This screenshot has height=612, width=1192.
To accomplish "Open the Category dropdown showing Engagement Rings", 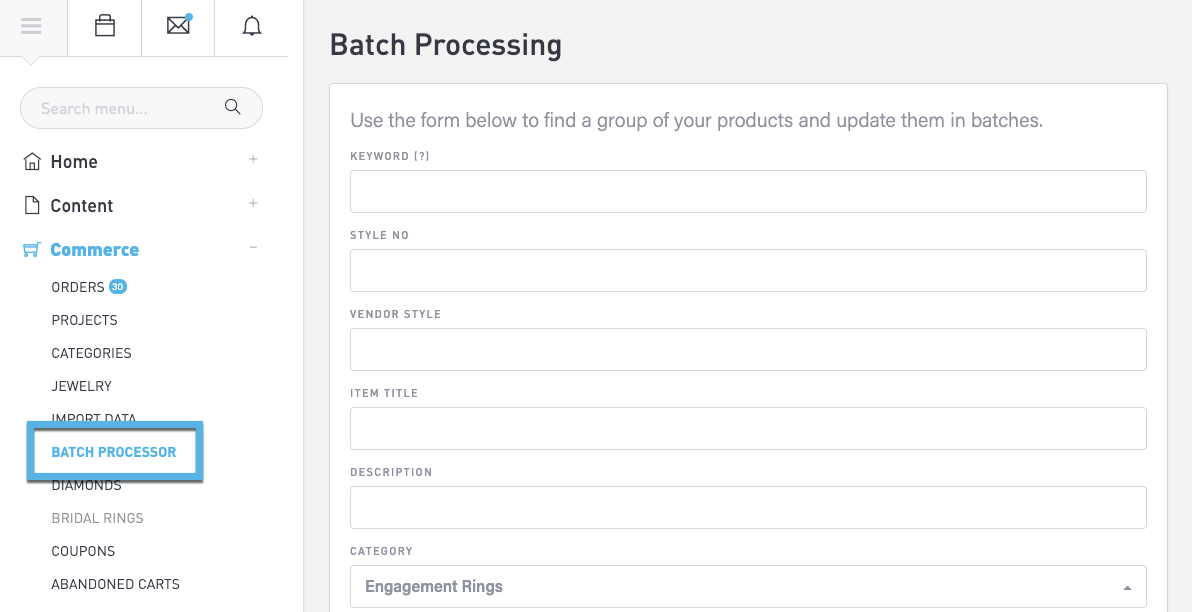I will (x=748, y=587).
